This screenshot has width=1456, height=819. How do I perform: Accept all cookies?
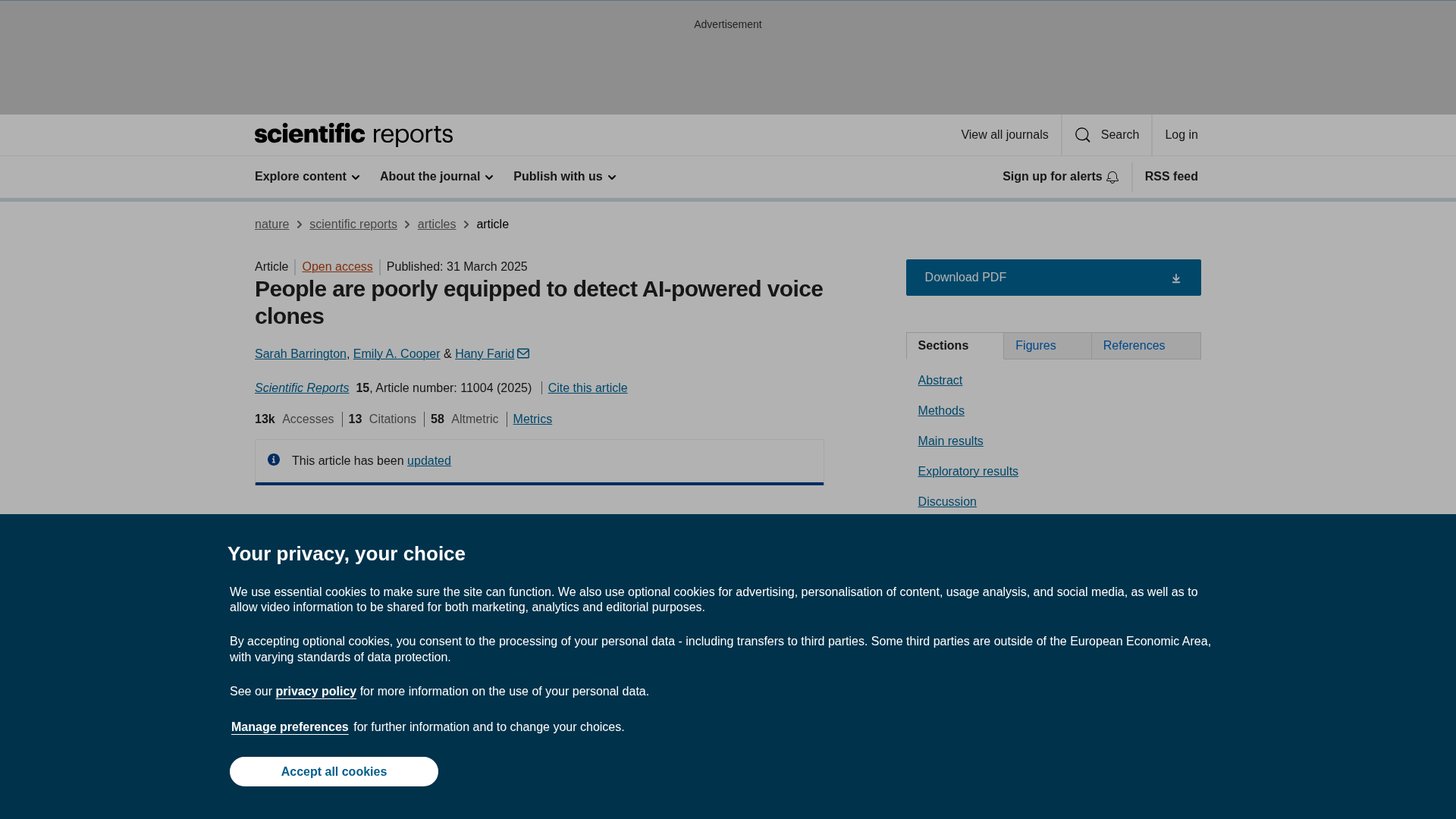pyautogui.click(x=334, y=771)
